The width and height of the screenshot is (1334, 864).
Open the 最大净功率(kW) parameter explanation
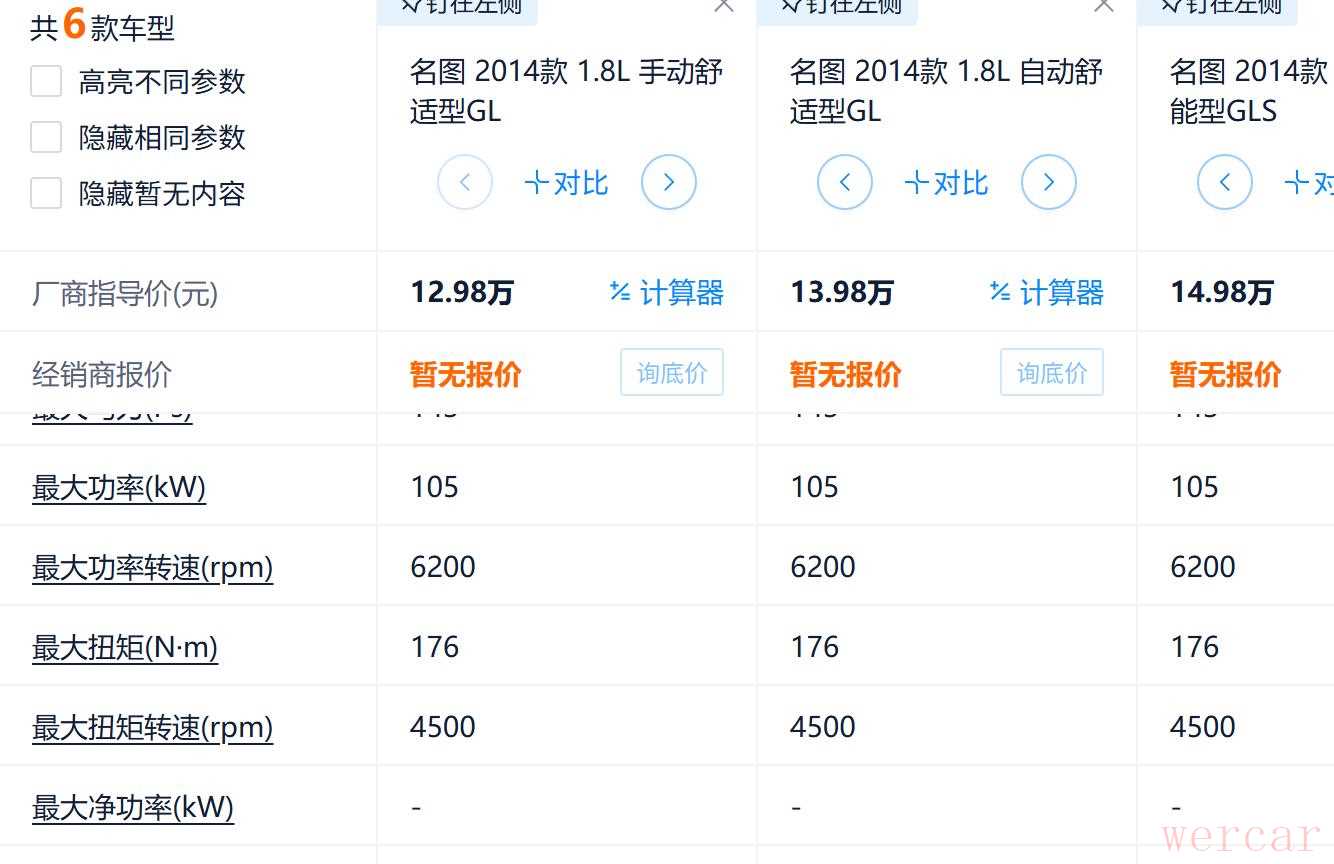133,807
